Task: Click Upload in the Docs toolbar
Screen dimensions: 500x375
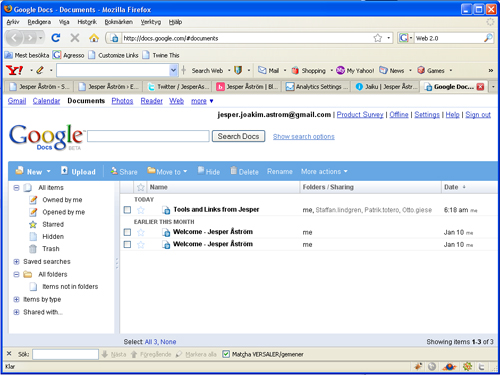Action: click(x=78, y=171)
